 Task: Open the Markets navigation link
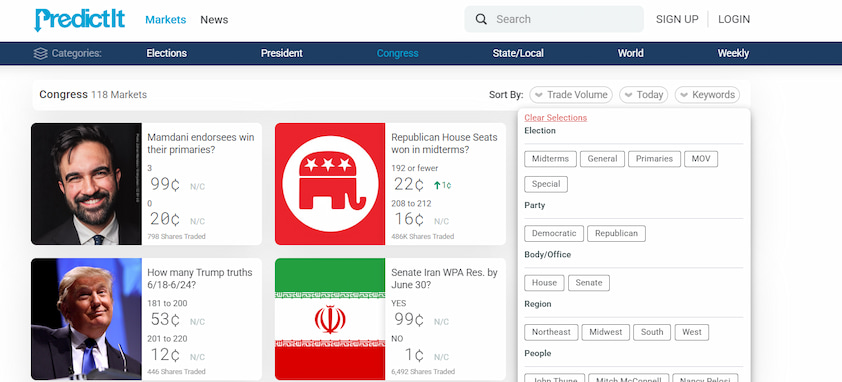(x=165, y=20)
